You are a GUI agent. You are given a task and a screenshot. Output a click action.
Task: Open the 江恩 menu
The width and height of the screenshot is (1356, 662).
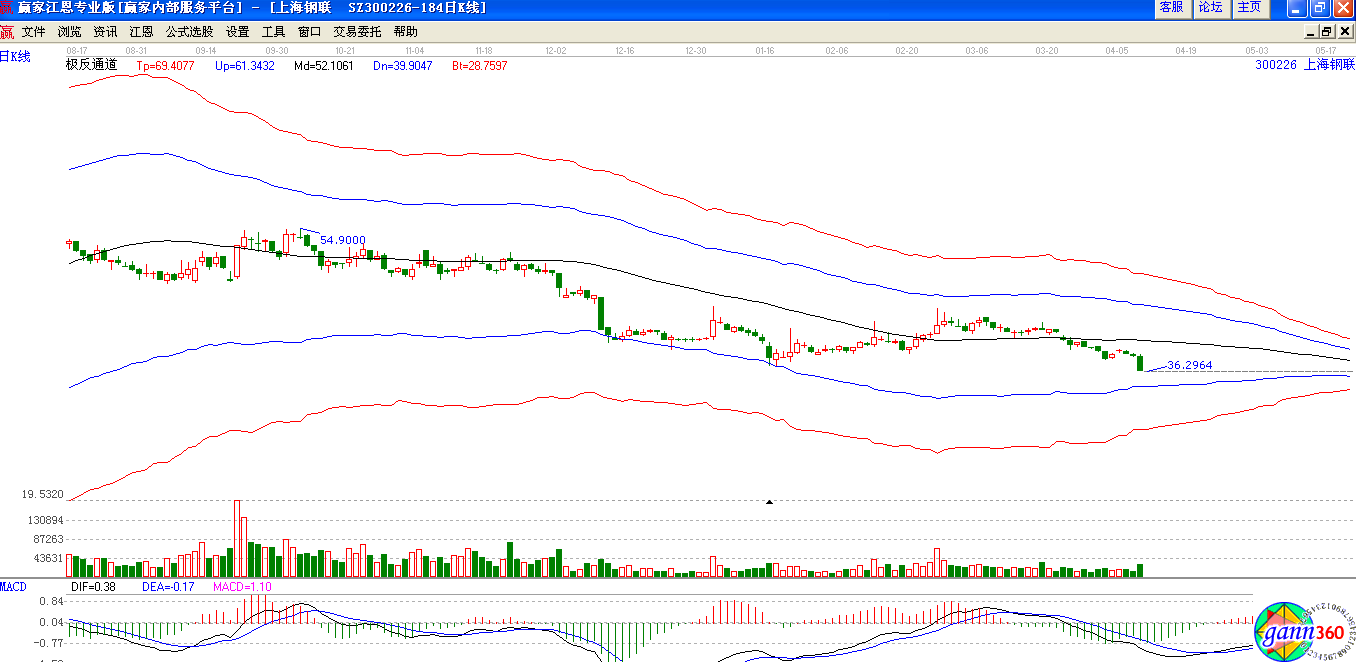[141, 32]
